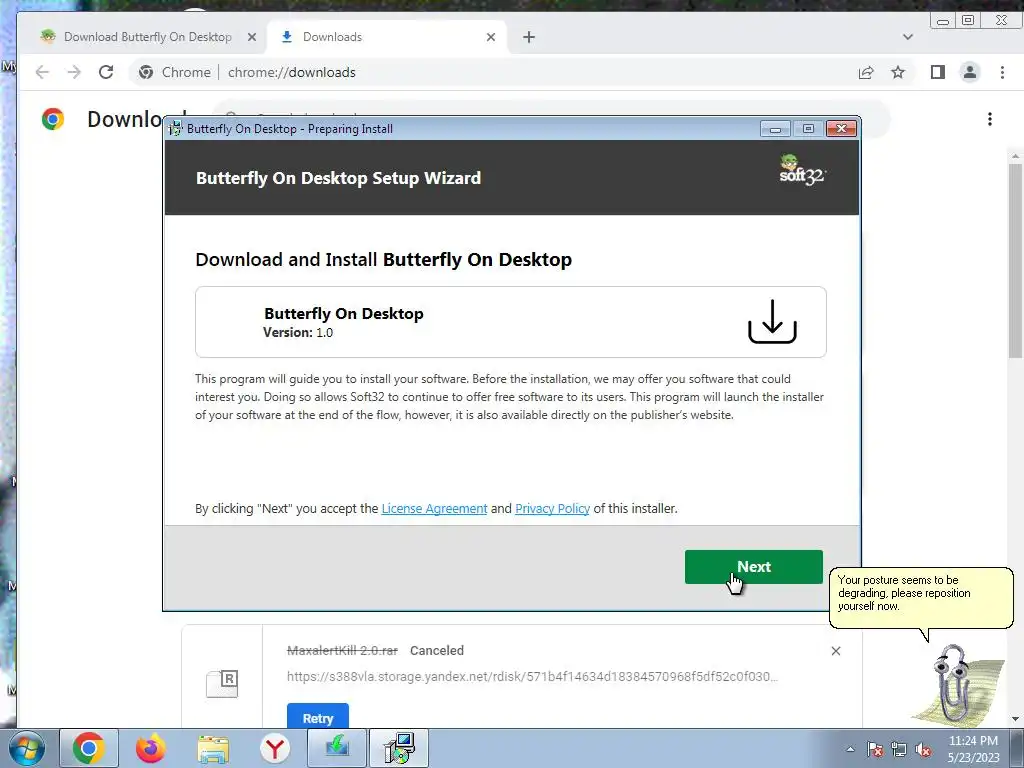
Task: Click the green Next button
Action: click(753, 566)
